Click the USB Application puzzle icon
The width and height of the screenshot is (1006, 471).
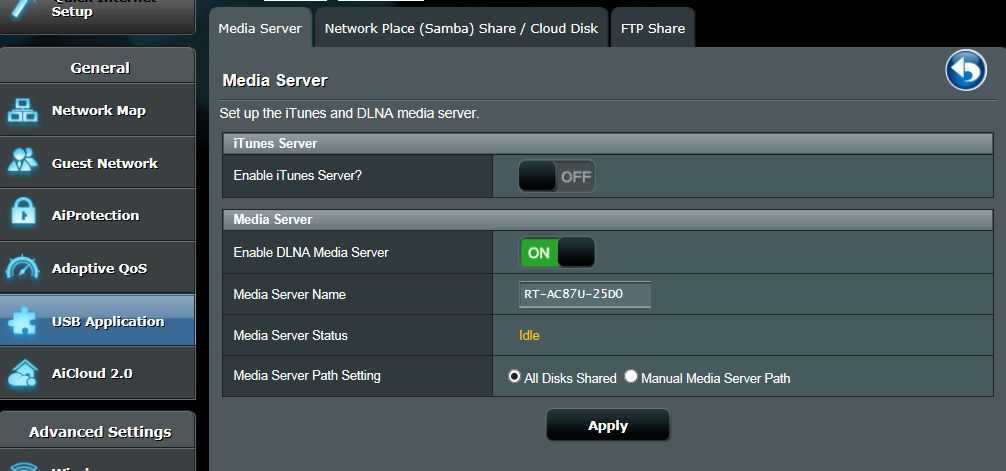pyautogui.click(x=22, y=321)
